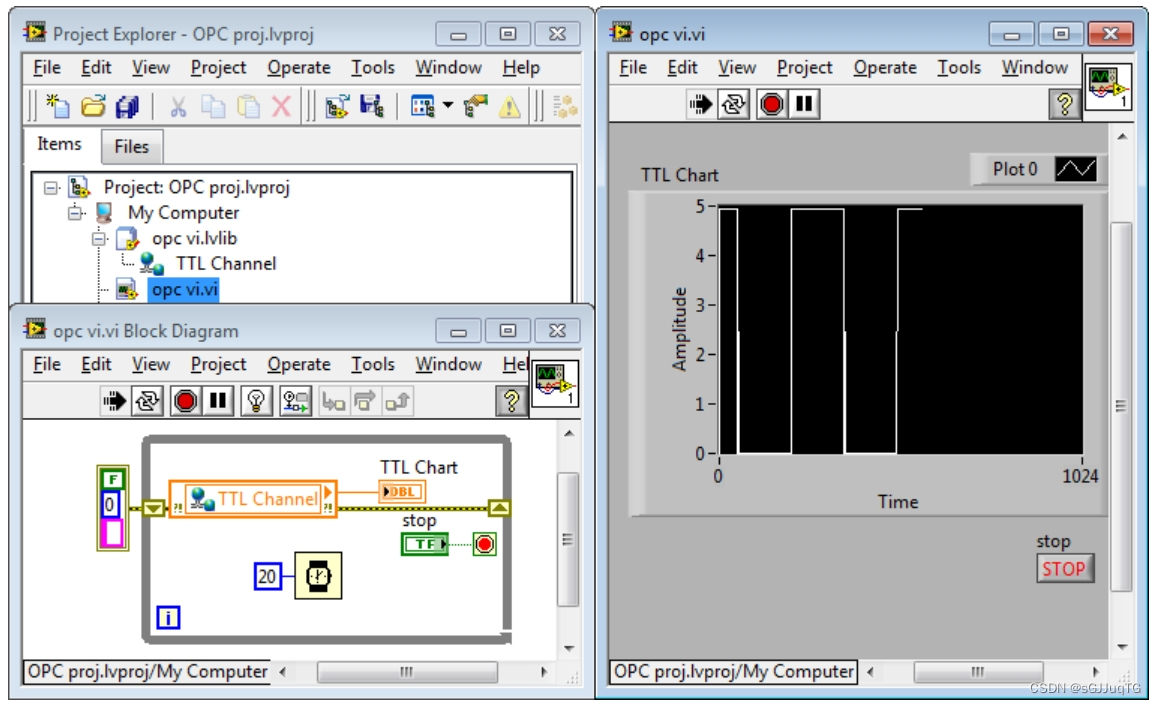Click Run Continuously in opc vi.vi front panel

[x=734, y=104]
